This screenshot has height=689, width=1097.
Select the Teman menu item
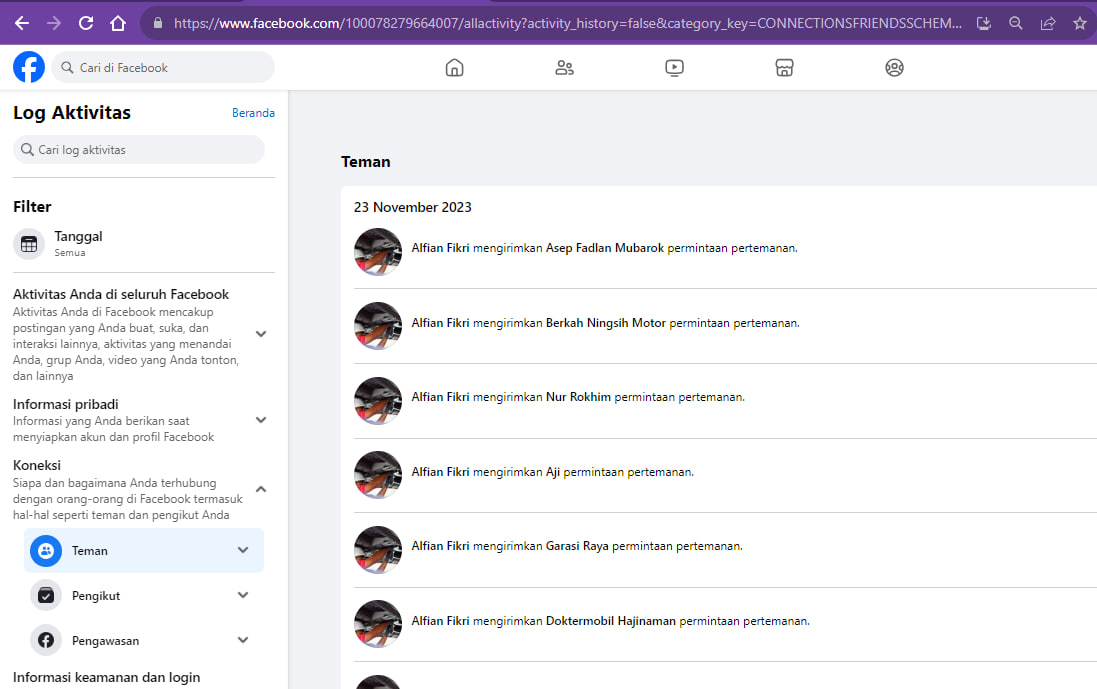coord(143,551)
